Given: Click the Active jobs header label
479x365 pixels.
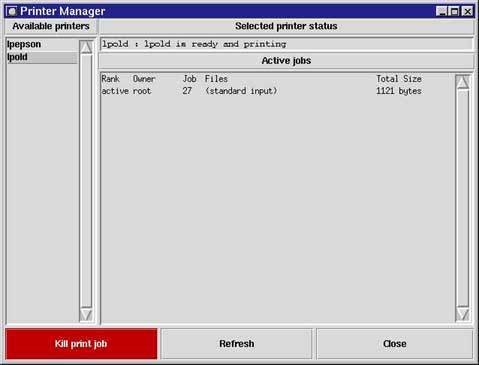Looking at the screenshot, I should coord(286,61).
